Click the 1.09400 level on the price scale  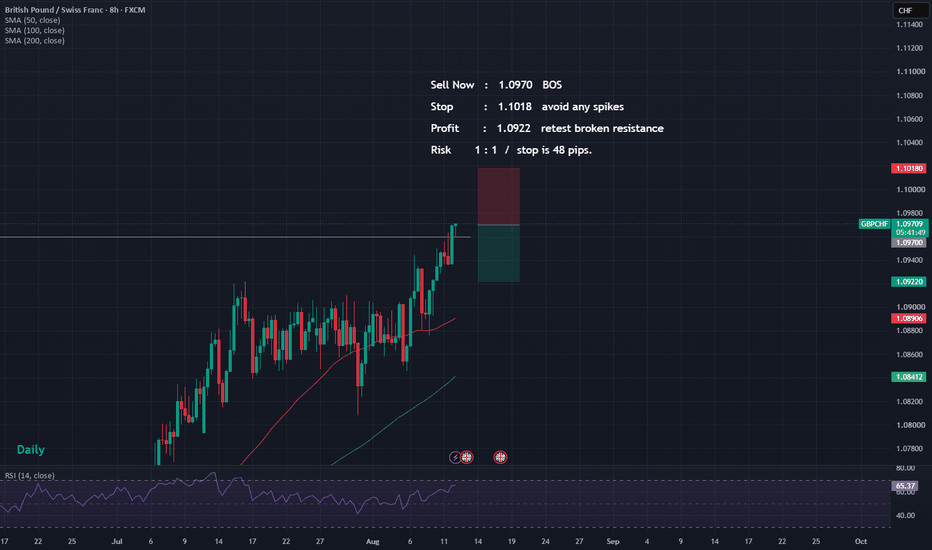pos(911,260)
